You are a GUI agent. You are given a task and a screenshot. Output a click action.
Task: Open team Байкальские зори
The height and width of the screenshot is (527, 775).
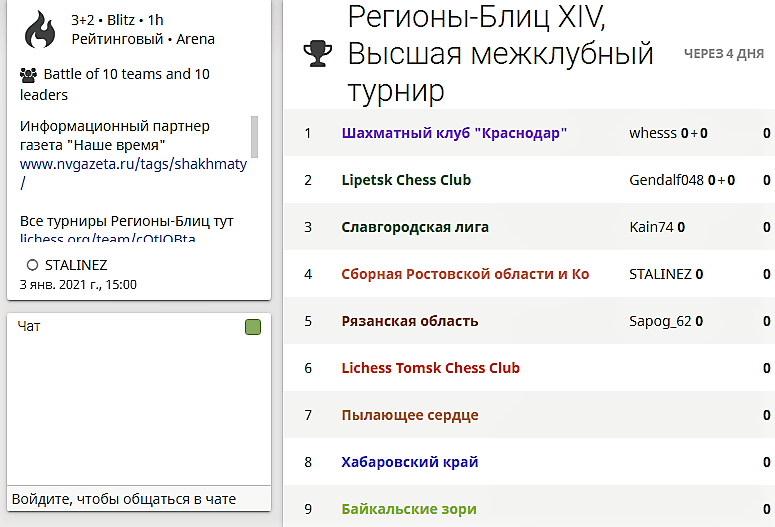pyautogui.click(x=409, y=509)
